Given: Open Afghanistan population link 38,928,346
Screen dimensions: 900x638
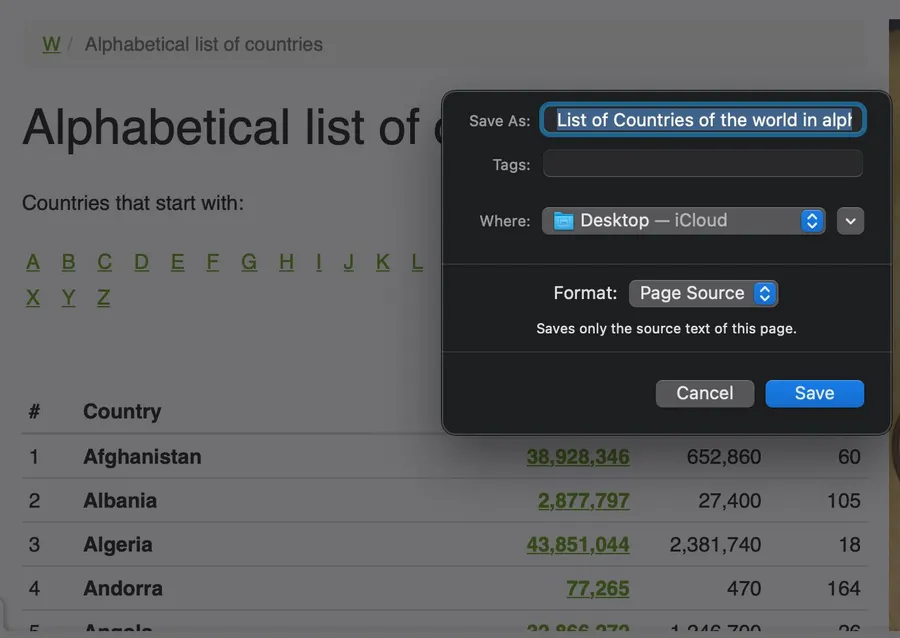Looking at the screenshot, I should pos(578,457).
